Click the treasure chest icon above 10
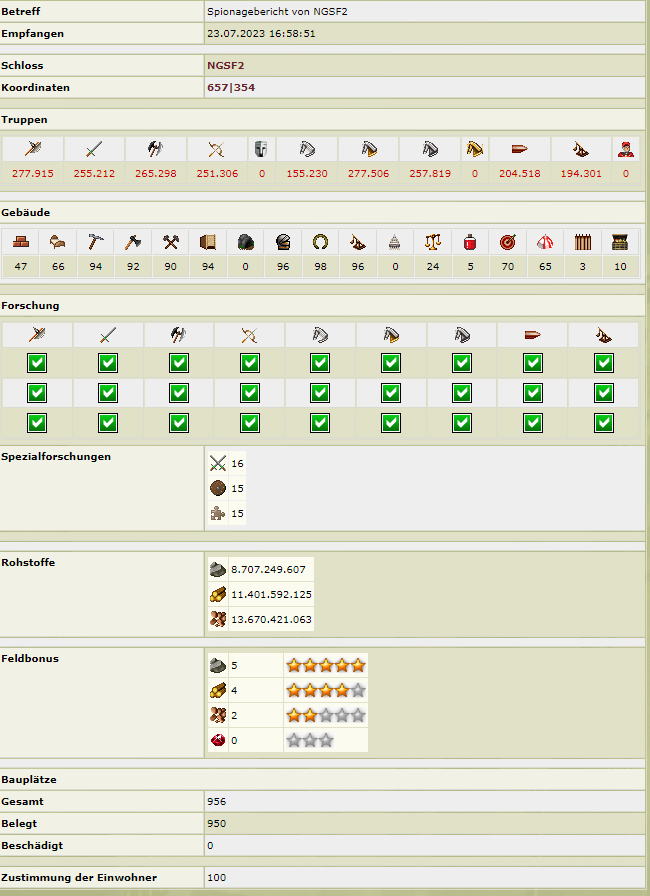 [x=620, y=242]
